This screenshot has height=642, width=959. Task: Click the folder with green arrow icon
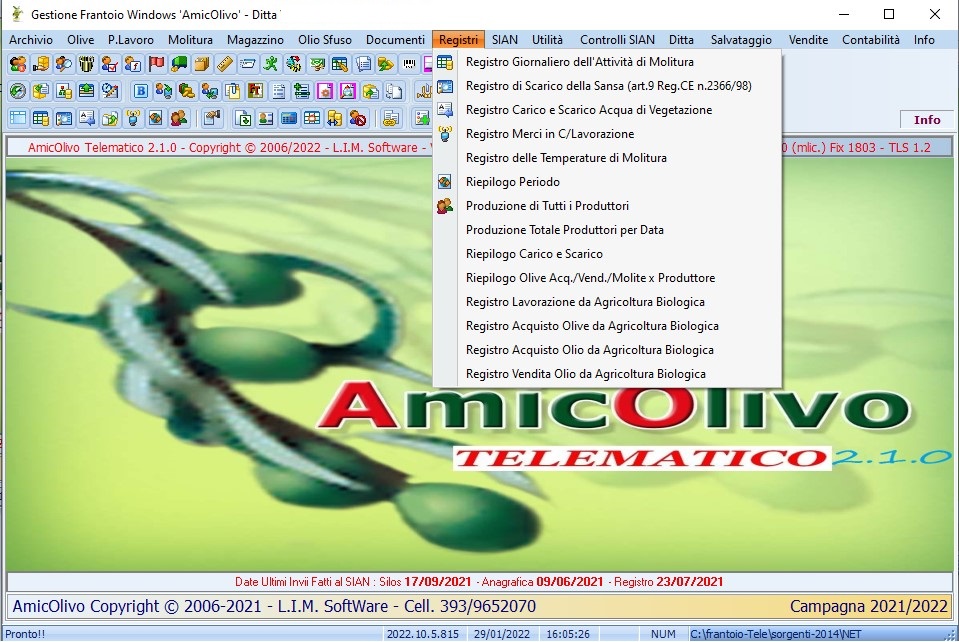tap(110, 118)
